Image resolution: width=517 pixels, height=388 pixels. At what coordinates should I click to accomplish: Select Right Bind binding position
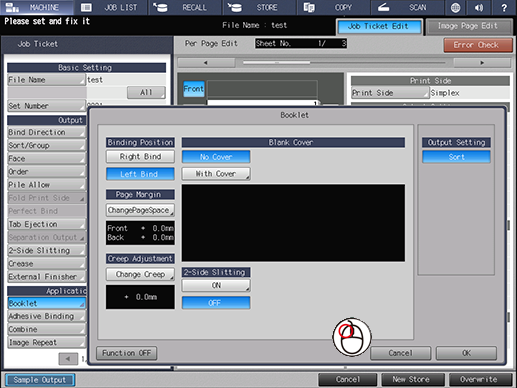point(140,157)
